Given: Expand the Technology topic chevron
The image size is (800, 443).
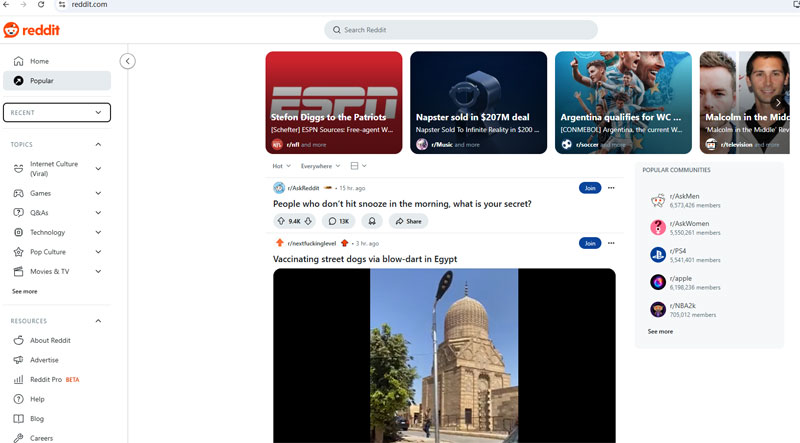Looking at the screenshot, I should tap(98, 232).
